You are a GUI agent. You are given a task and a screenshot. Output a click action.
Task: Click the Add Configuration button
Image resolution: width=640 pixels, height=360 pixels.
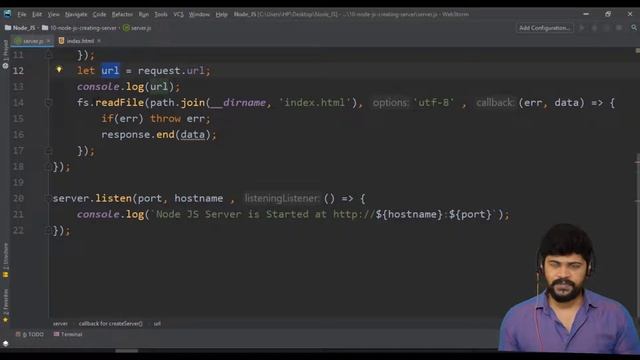coord(544,28)
